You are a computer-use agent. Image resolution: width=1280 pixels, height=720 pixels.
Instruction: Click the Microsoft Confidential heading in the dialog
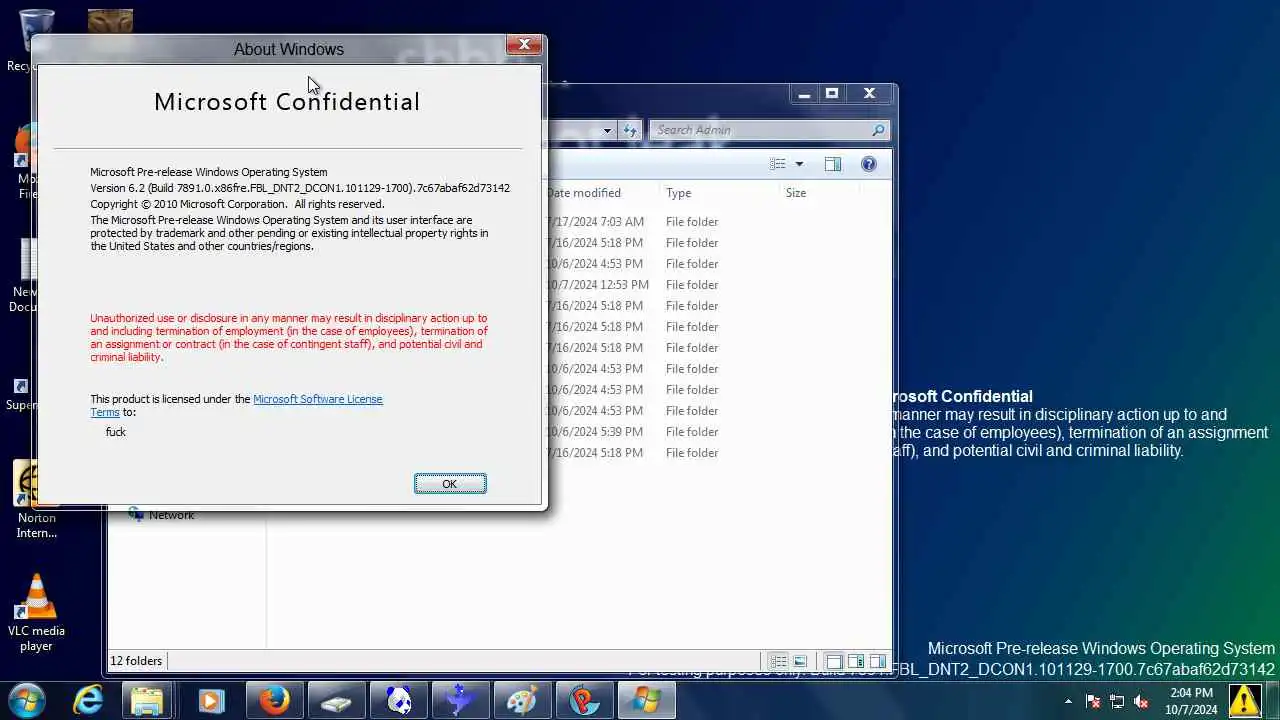pos(287,102)
